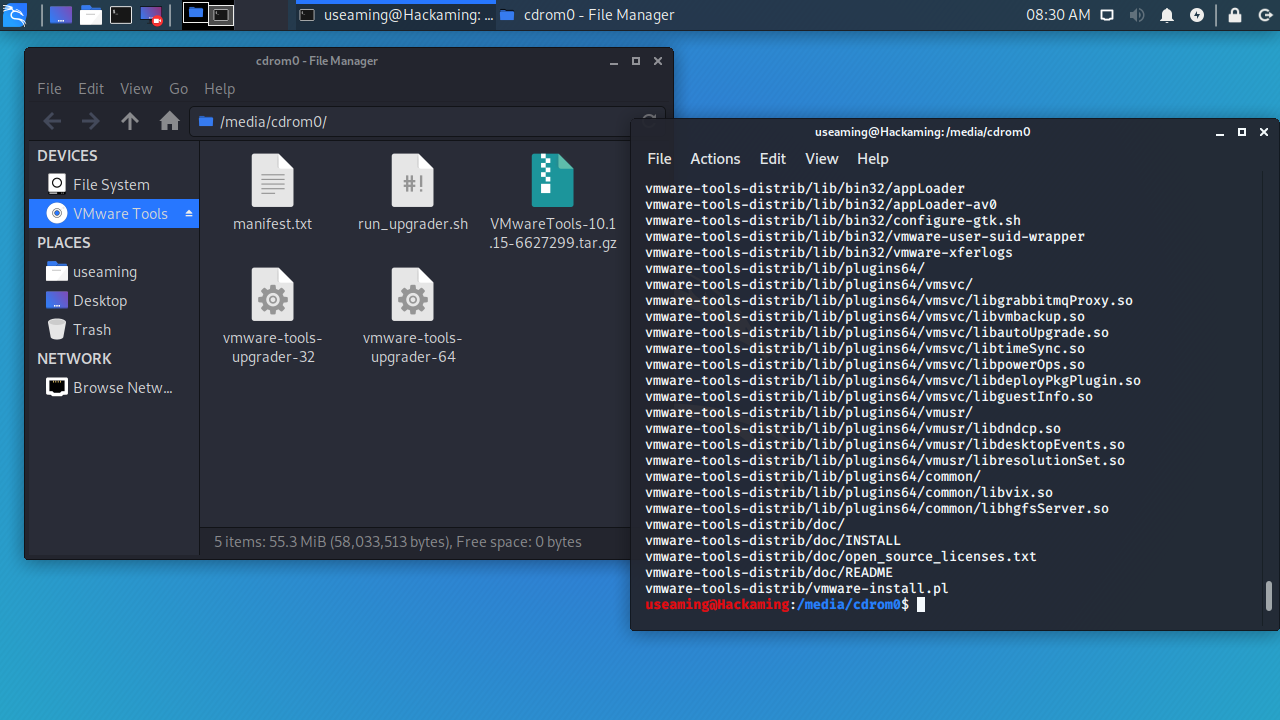This screenshot has width=1280, height=720.
Task: Select the manifest.txt file icon
Action: (x=272, y=181)
